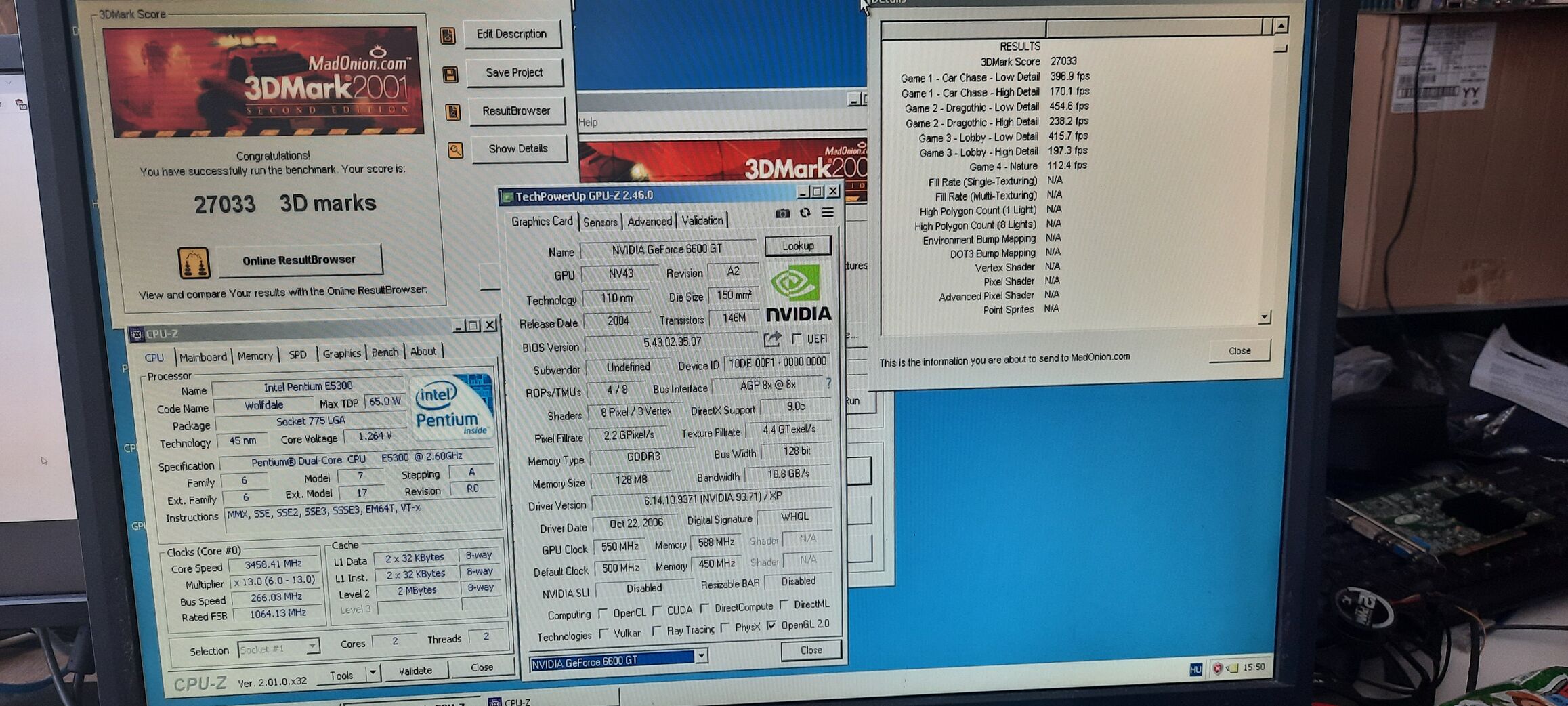Click the Close button in GPU-Z
This screenshot has width=1568, height=706.
tap(811, 650)
